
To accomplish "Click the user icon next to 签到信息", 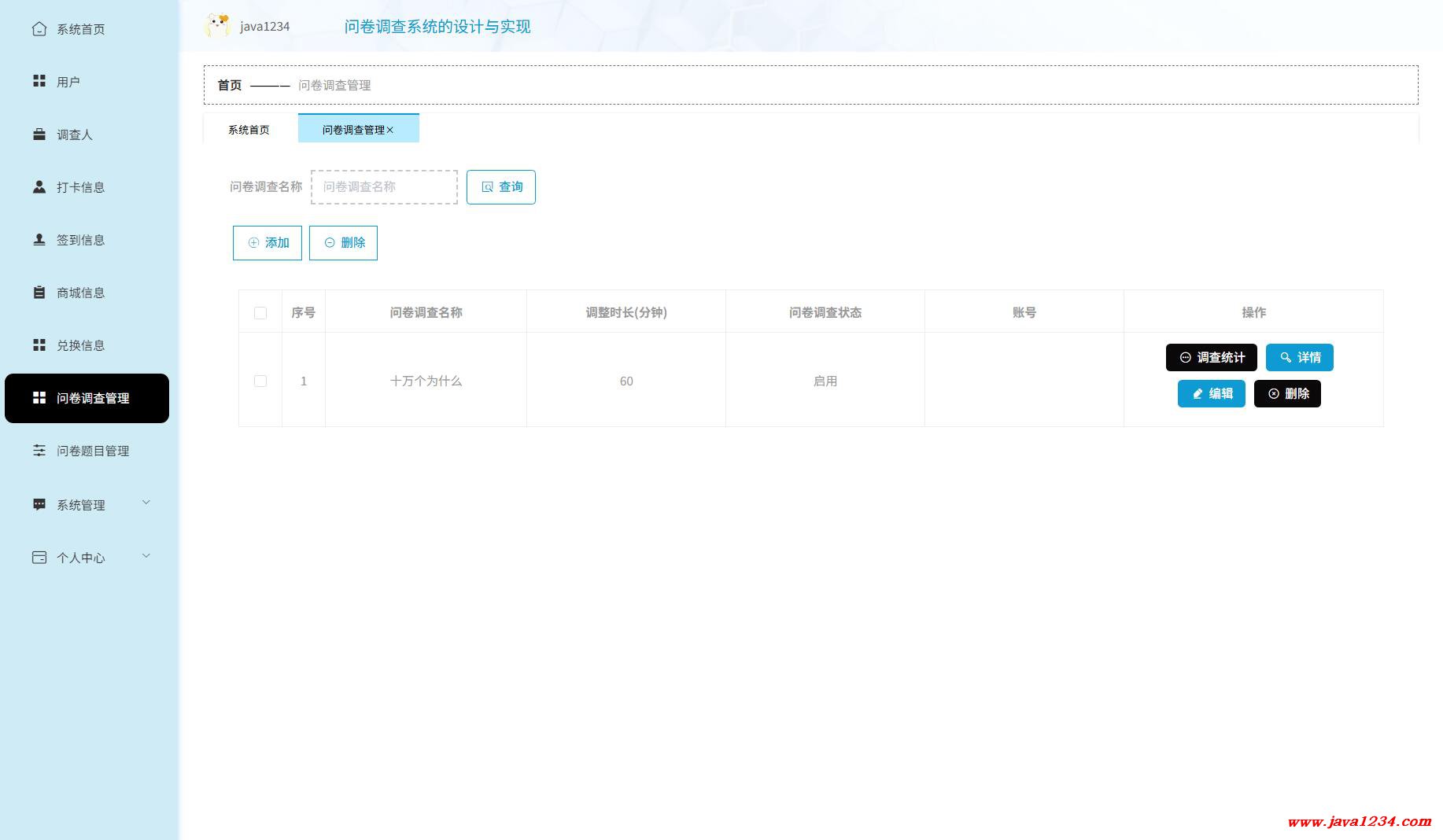I will [39, 239].
